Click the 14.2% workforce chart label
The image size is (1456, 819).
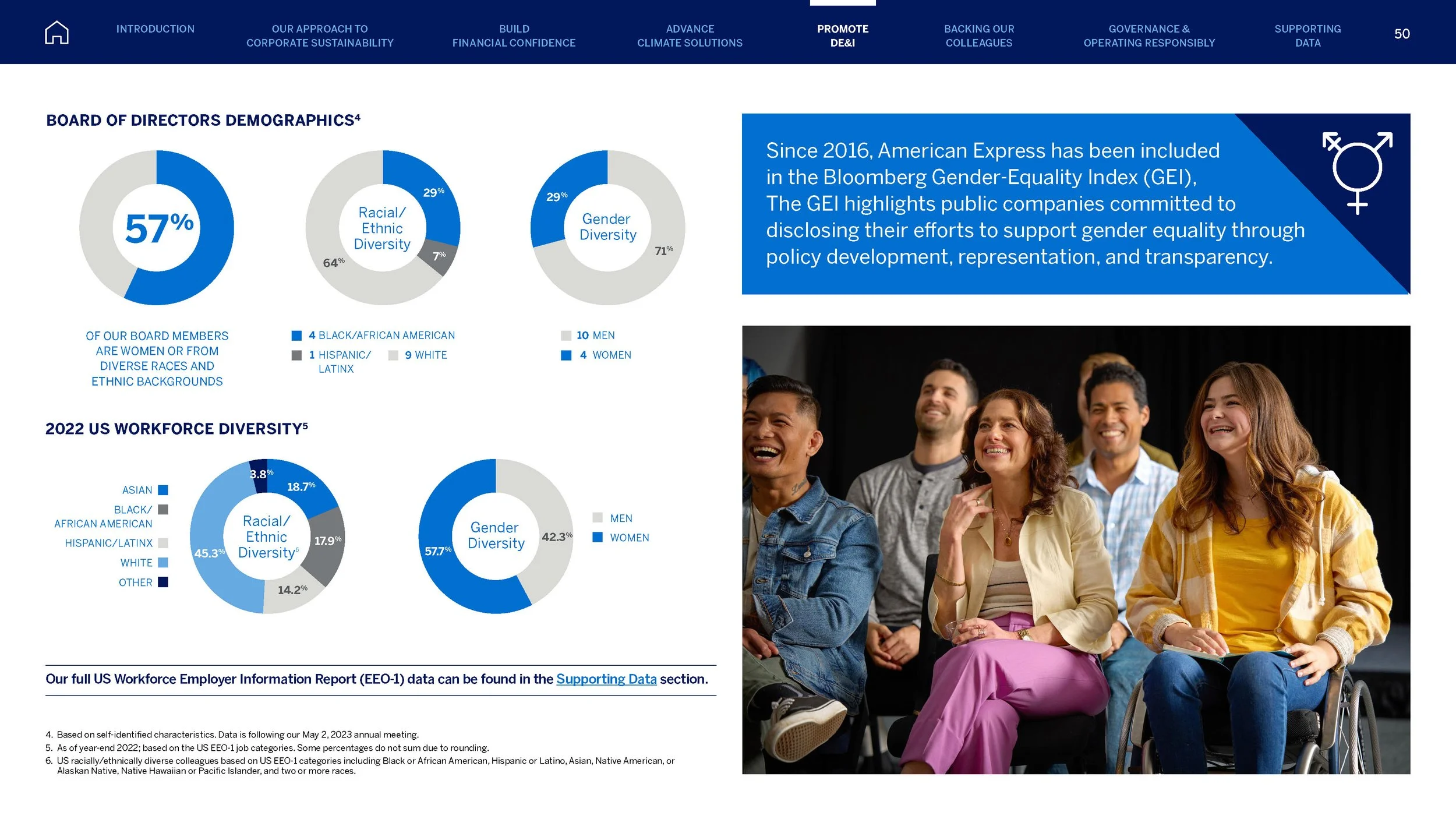pyautogui.click(x=292, y=589)
